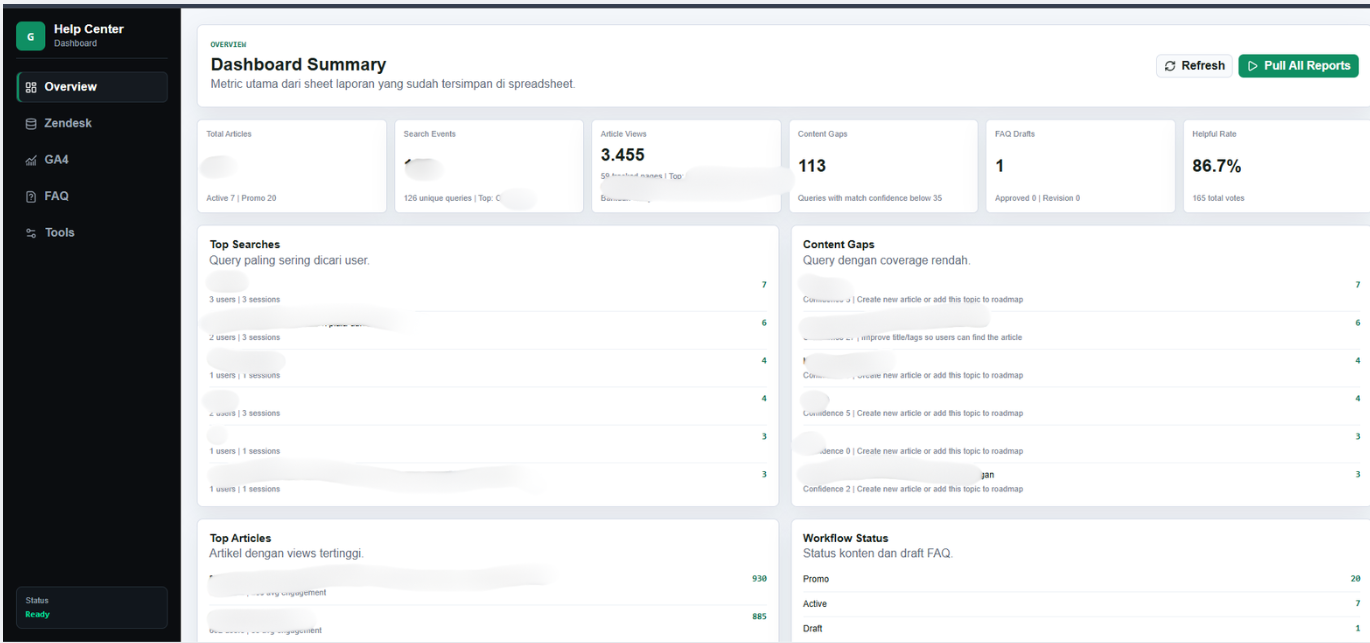Click the Help Center title
Image resolution: width=1370 pixels, height=643 pixels.
pos(89,29)
